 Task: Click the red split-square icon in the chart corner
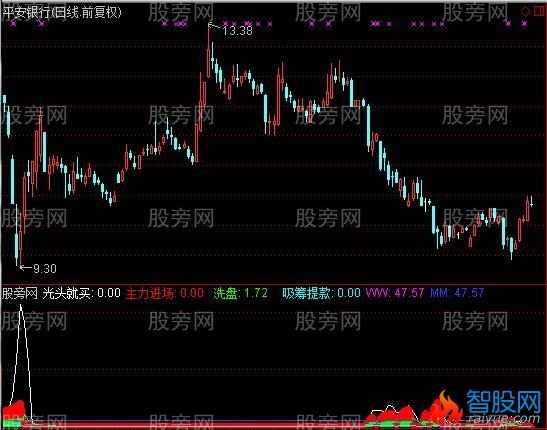[x=540, y=11]
